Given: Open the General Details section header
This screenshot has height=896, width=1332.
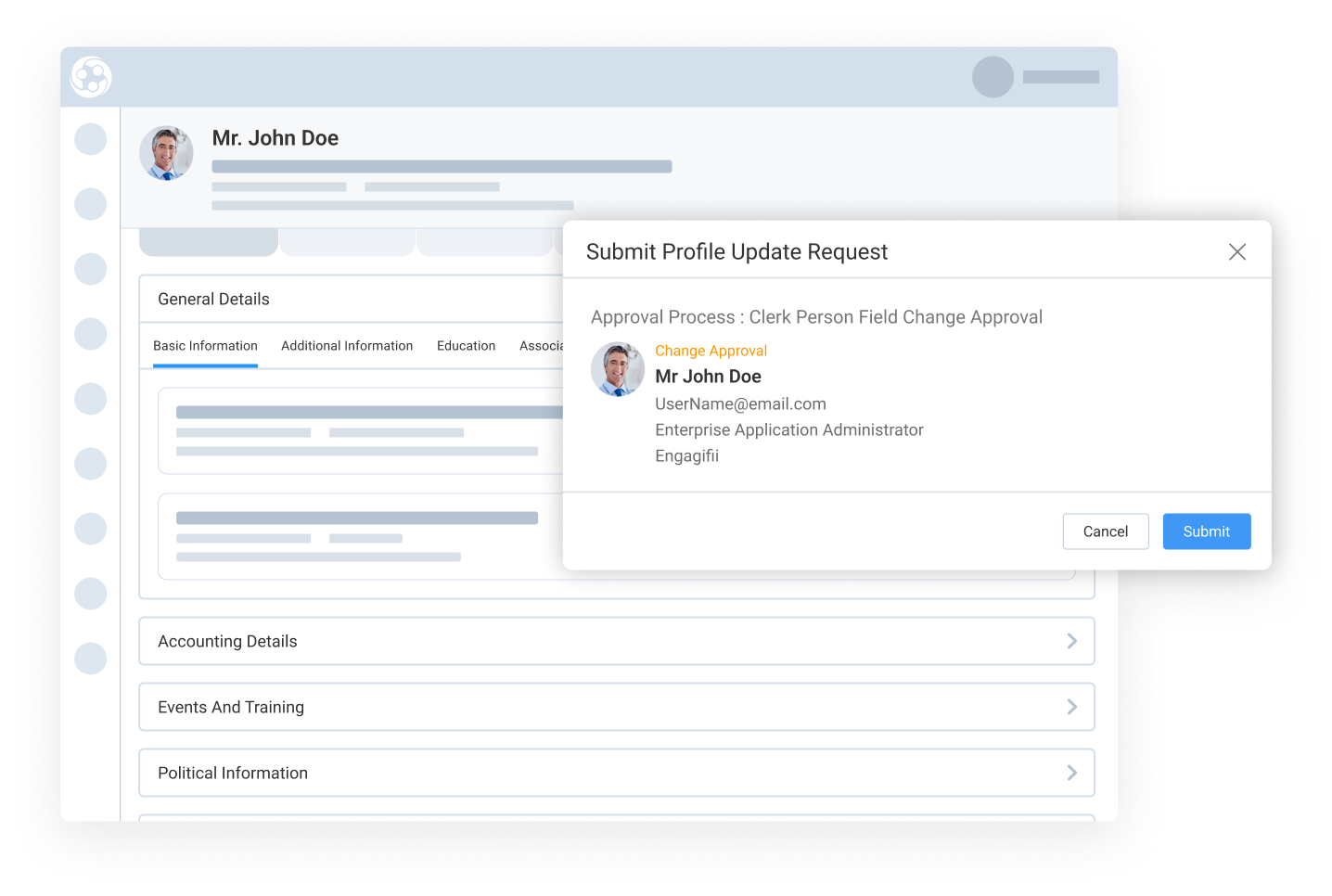Looking at the screenshot, I should pos(352,299).
